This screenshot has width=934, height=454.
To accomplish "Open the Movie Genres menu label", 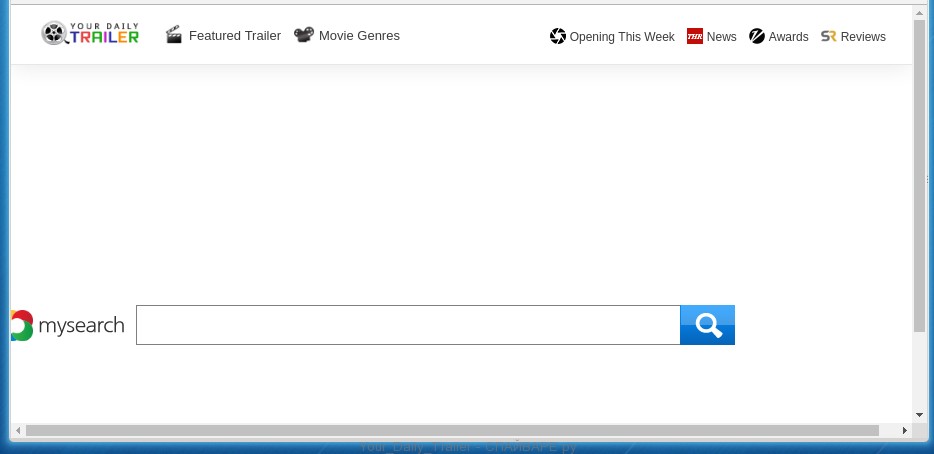I will coord(359,36).
